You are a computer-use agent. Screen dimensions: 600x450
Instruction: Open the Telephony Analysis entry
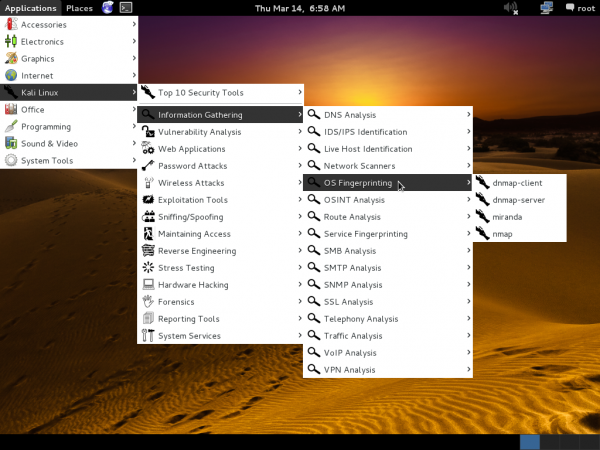click(x=388, y=318)
